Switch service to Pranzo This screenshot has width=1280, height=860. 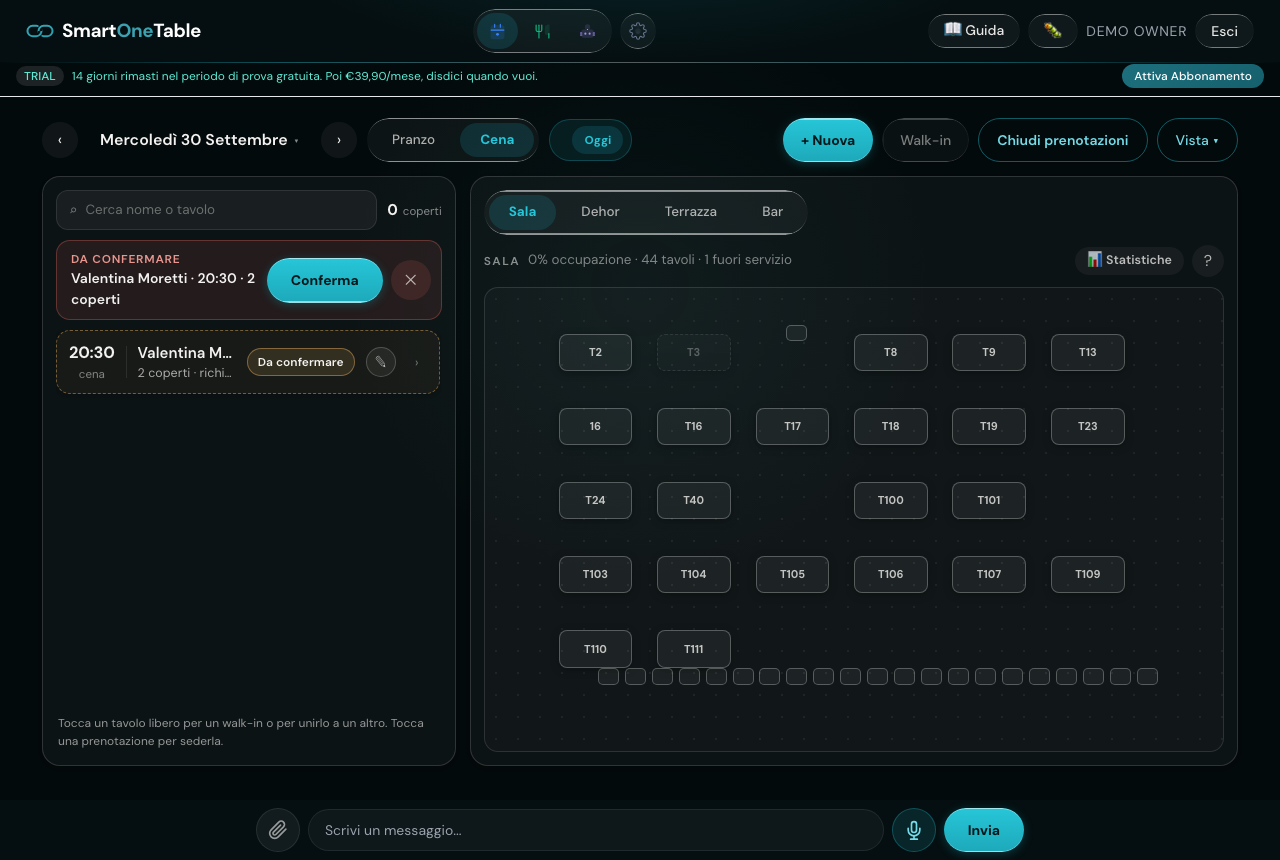pos(413,140)
